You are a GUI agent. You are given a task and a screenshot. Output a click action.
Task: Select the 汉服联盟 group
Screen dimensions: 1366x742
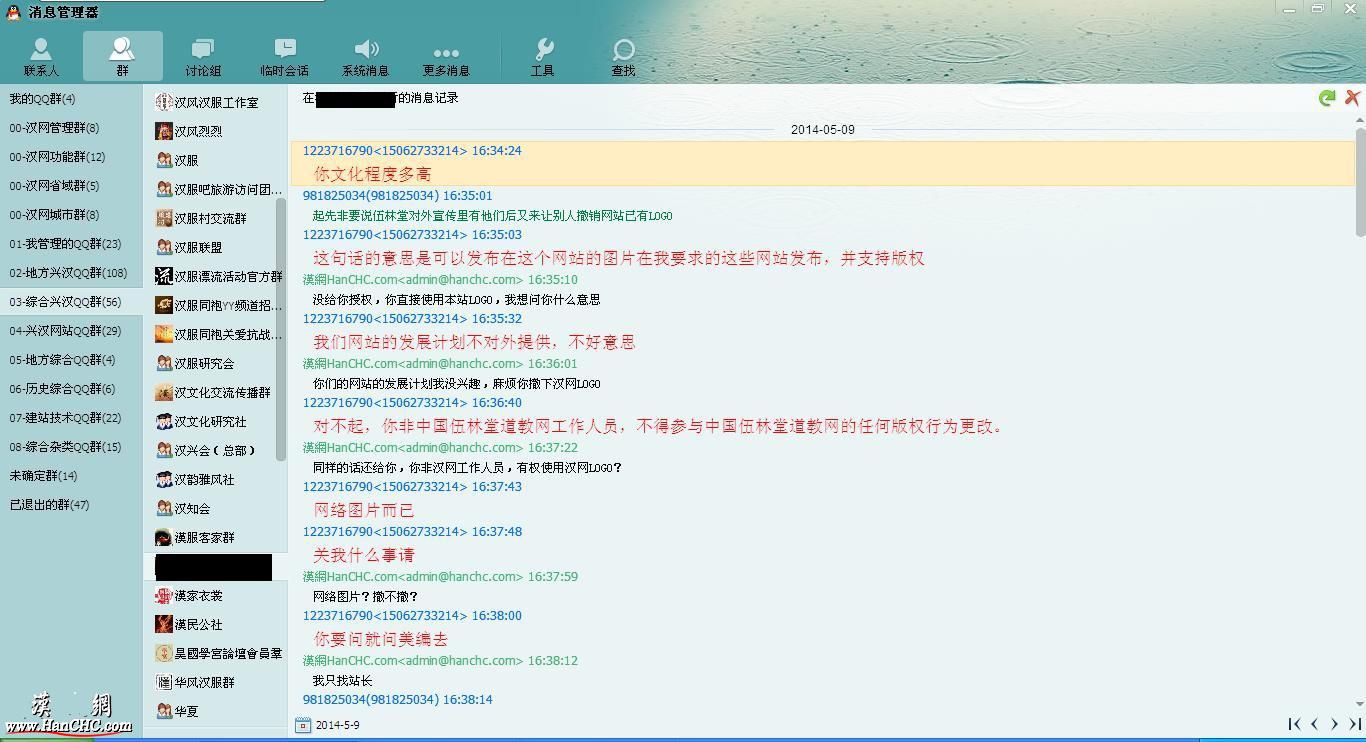[x=198, y=247]
